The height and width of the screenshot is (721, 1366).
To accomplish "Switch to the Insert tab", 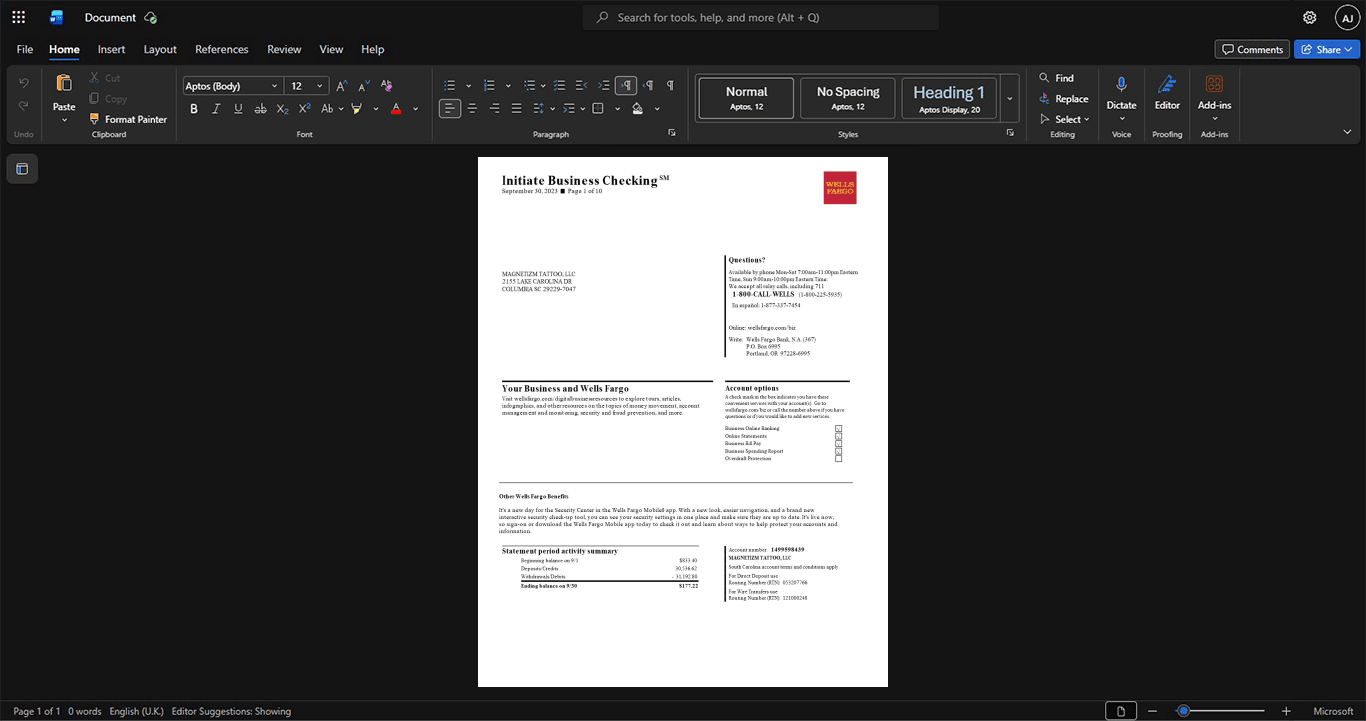I will click(x=111, y=49).
